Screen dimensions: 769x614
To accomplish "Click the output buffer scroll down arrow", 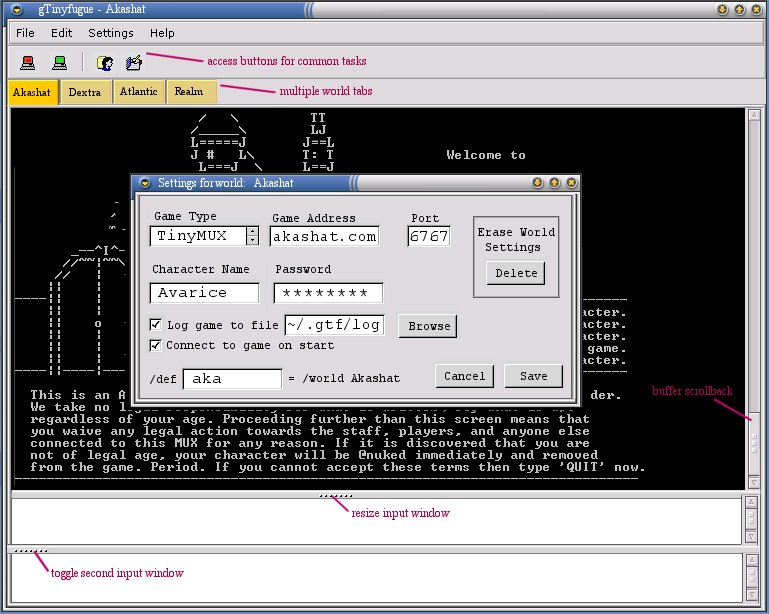I will [754, 483].
